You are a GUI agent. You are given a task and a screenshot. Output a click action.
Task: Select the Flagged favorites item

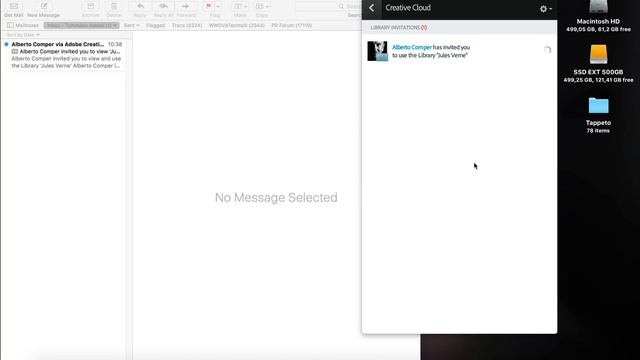tap(156, 25)
